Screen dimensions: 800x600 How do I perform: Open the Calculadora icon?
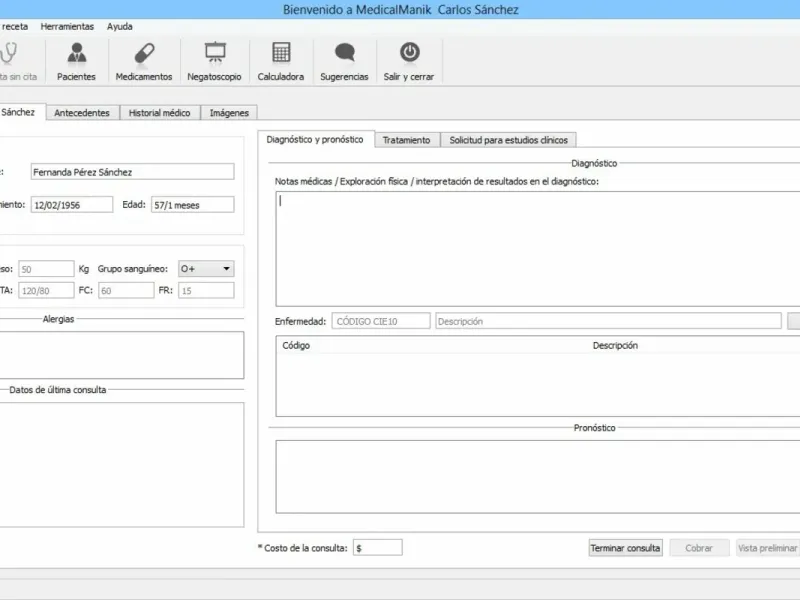point(281,53)
